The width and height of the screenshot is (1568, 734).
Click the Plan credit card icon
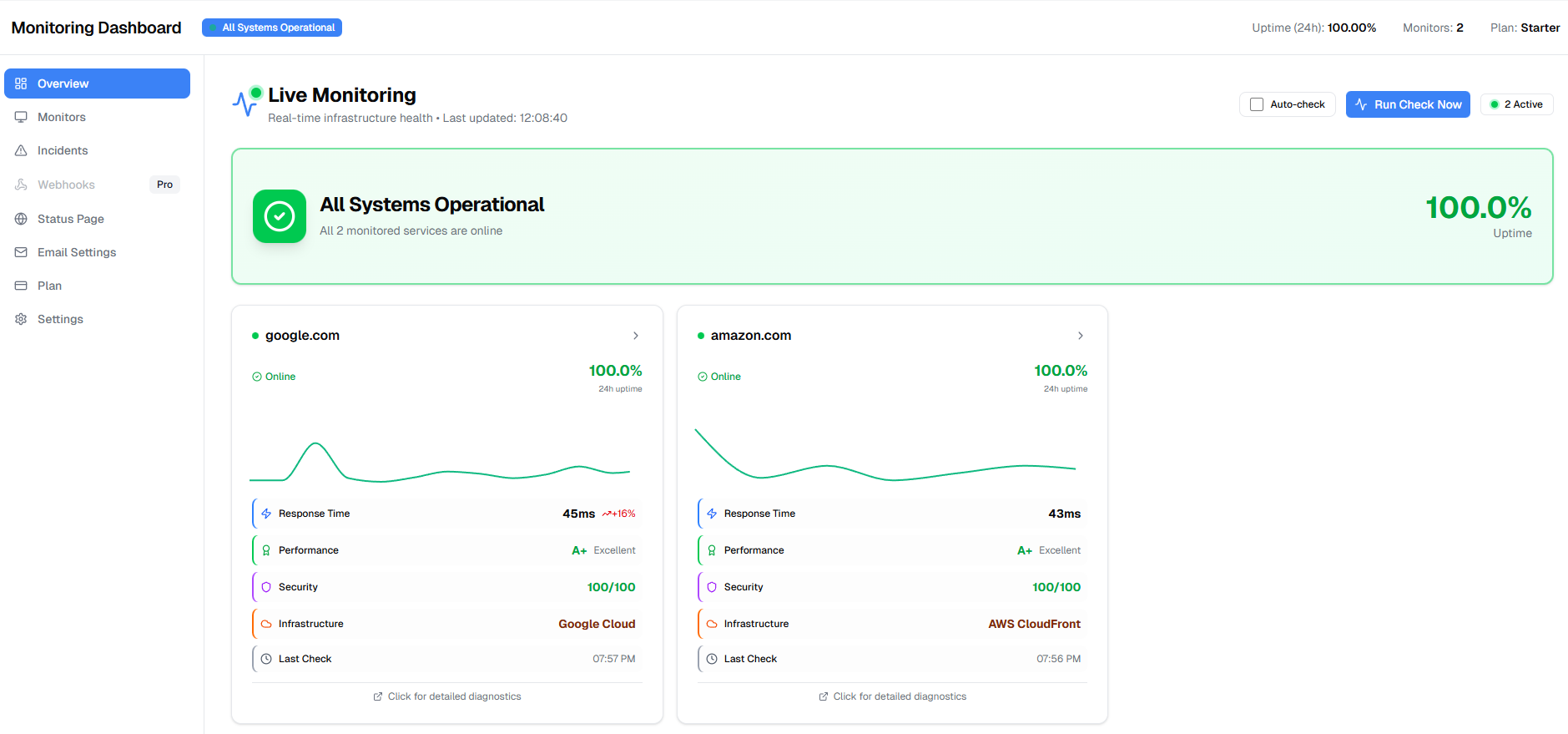21,286
